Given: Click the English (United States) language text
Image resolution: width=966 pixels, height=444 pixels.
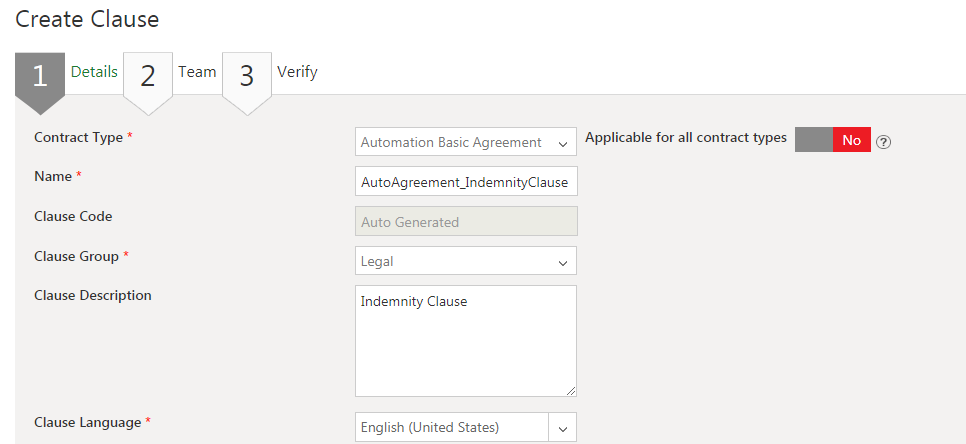Looking at the screenshot, I should click(x=430, y=428).
